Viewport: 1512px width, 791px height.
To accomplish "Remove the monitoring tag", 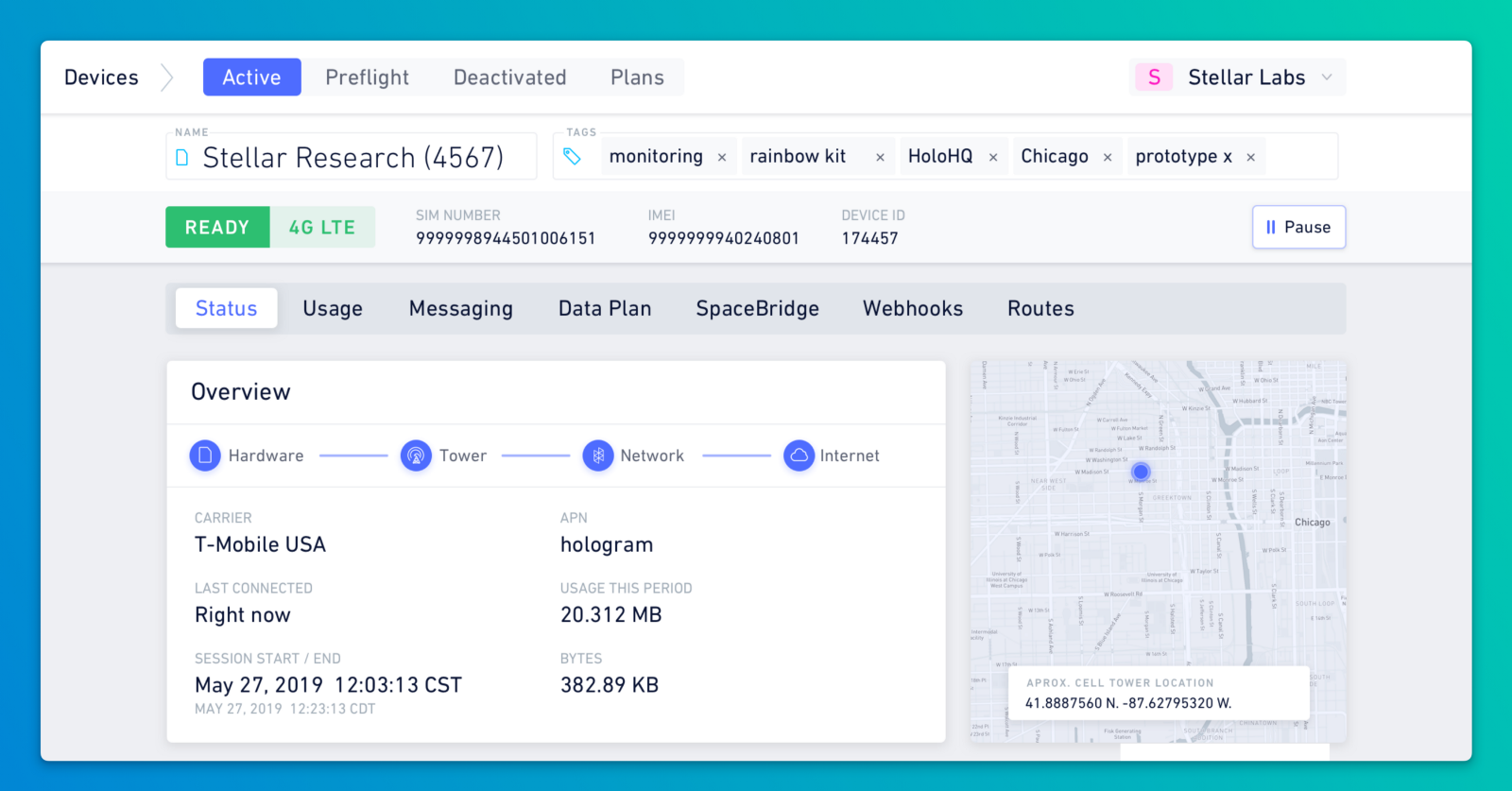I will coord(722,157).
